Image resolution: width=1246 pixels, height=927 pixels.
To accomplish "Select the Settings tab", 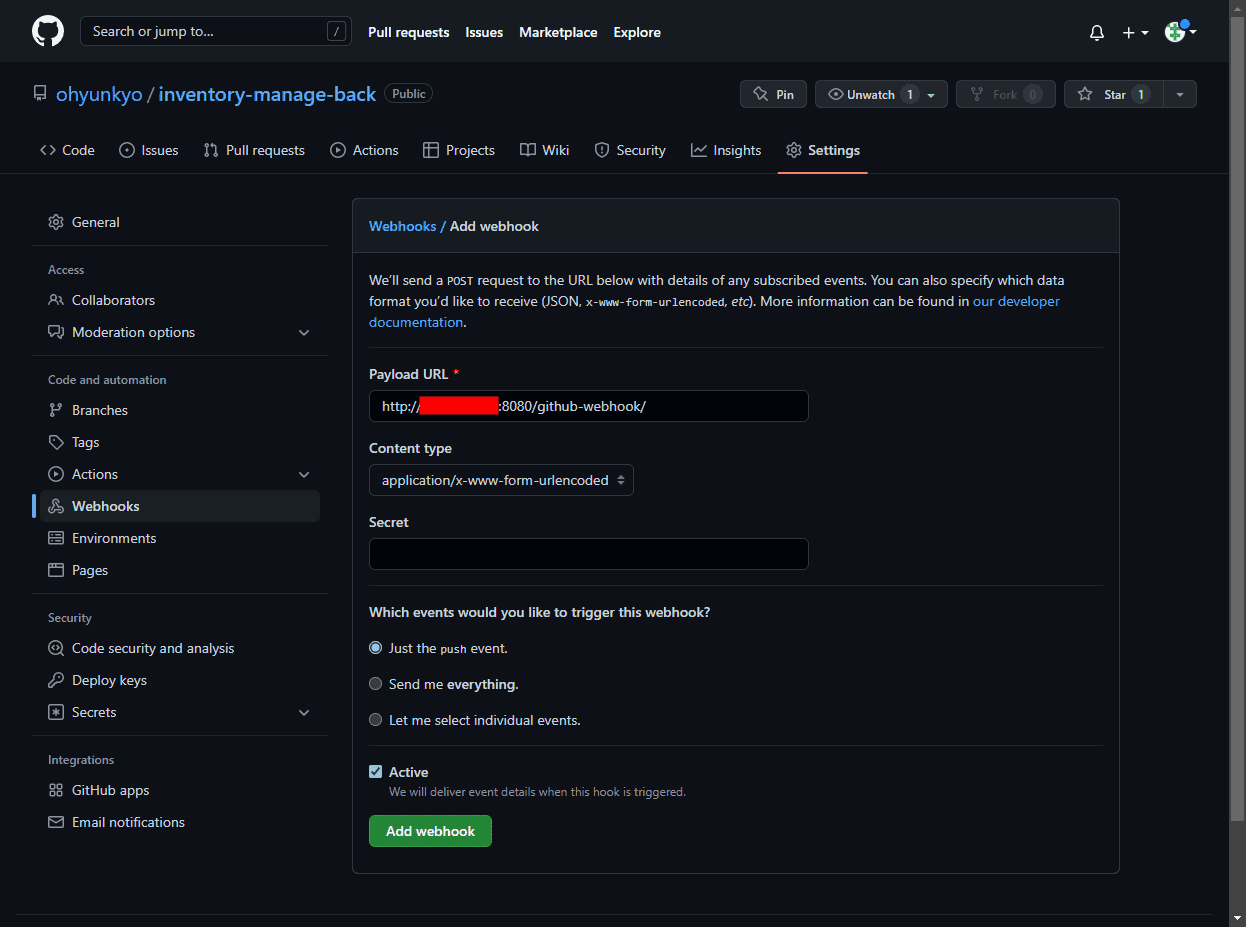I will (x=823, y=150).
